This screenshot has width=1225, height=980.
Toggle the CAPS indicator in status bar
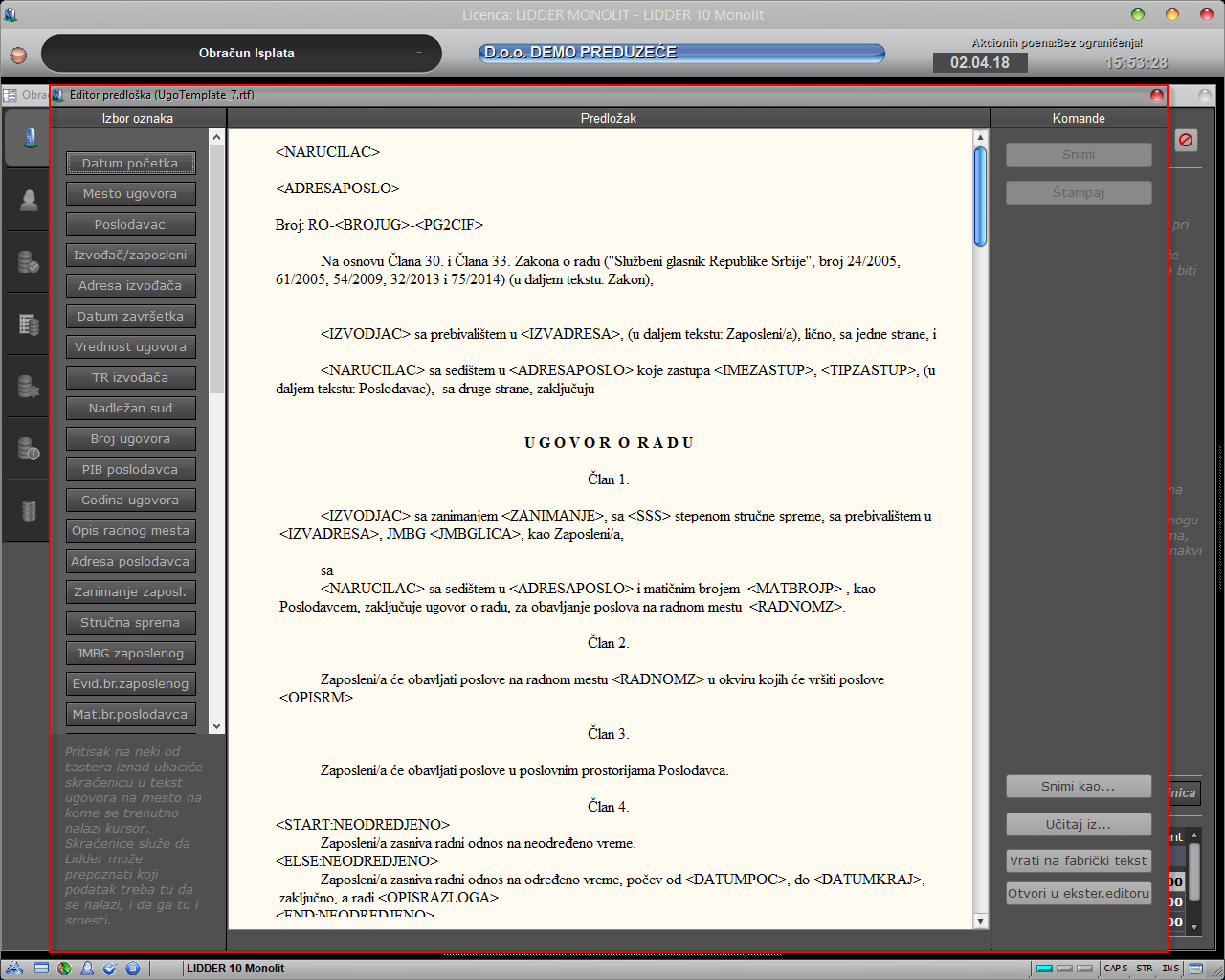pos(1115,969)
